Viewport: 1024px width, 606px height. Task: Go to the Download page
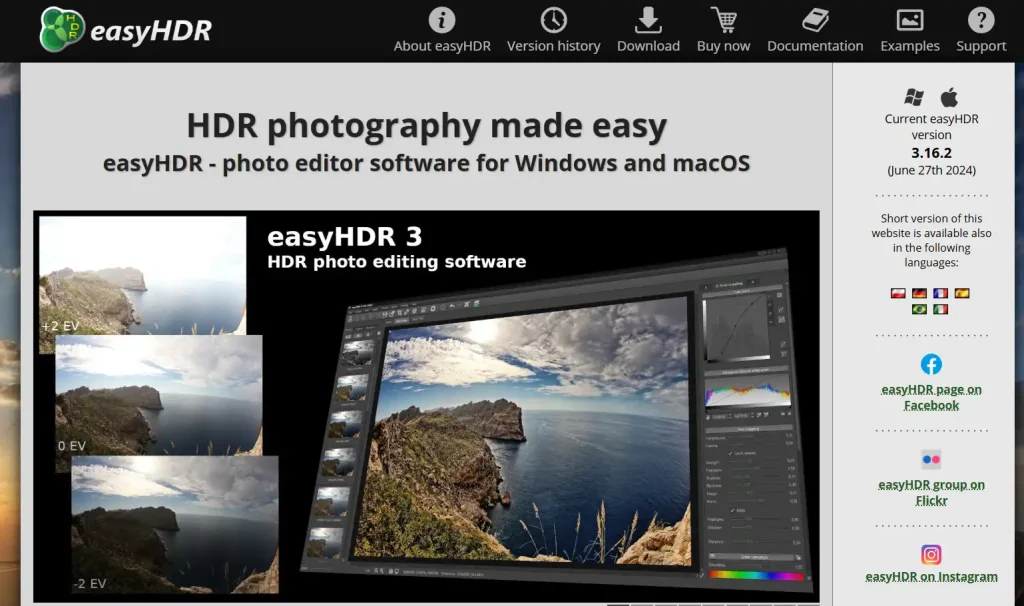click(648, 30)
